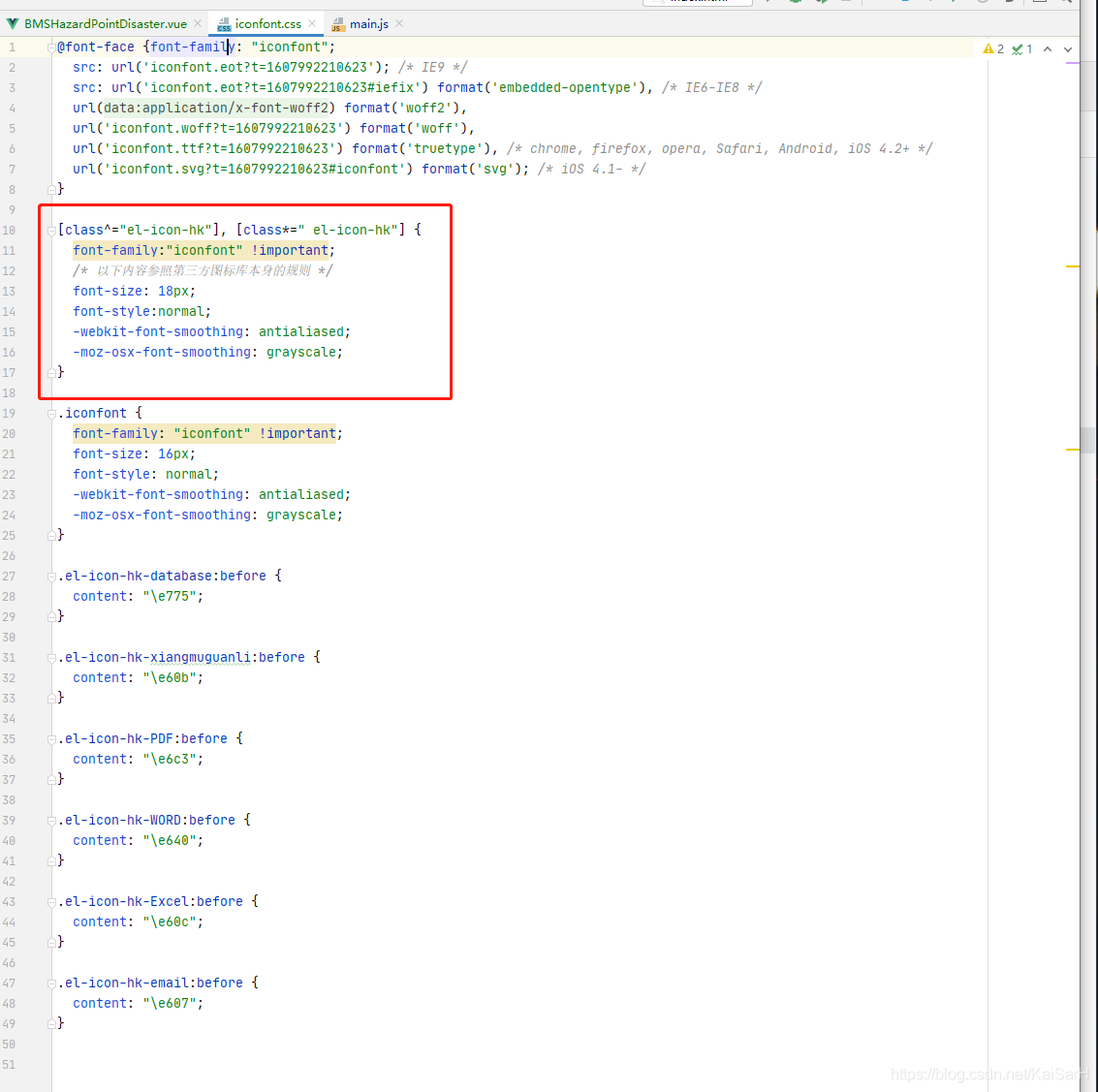
Task: Click the JS file icon on main.js tab
Action: click(337, 24)
